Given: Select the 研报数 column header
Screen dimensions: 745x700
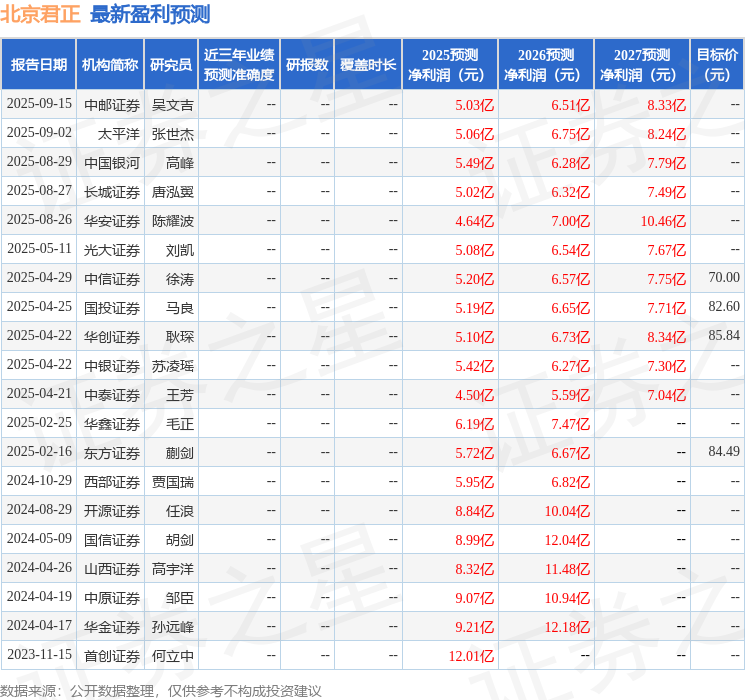Looking at the screenshot, I should [306, 65].
